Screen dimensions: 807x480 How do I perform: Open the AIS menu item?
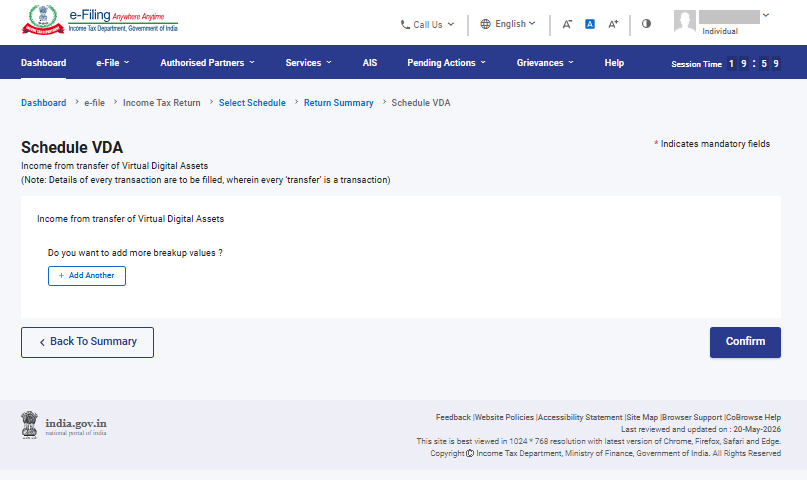coord(370,63)
